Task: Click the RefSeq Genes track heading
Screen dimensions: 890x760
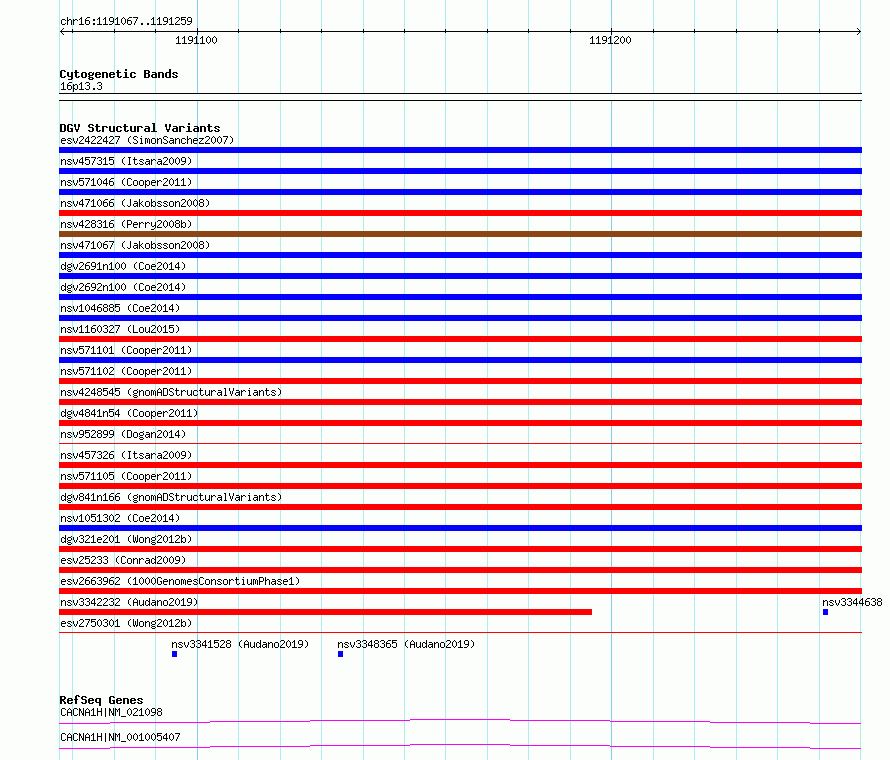Action: 101,700
